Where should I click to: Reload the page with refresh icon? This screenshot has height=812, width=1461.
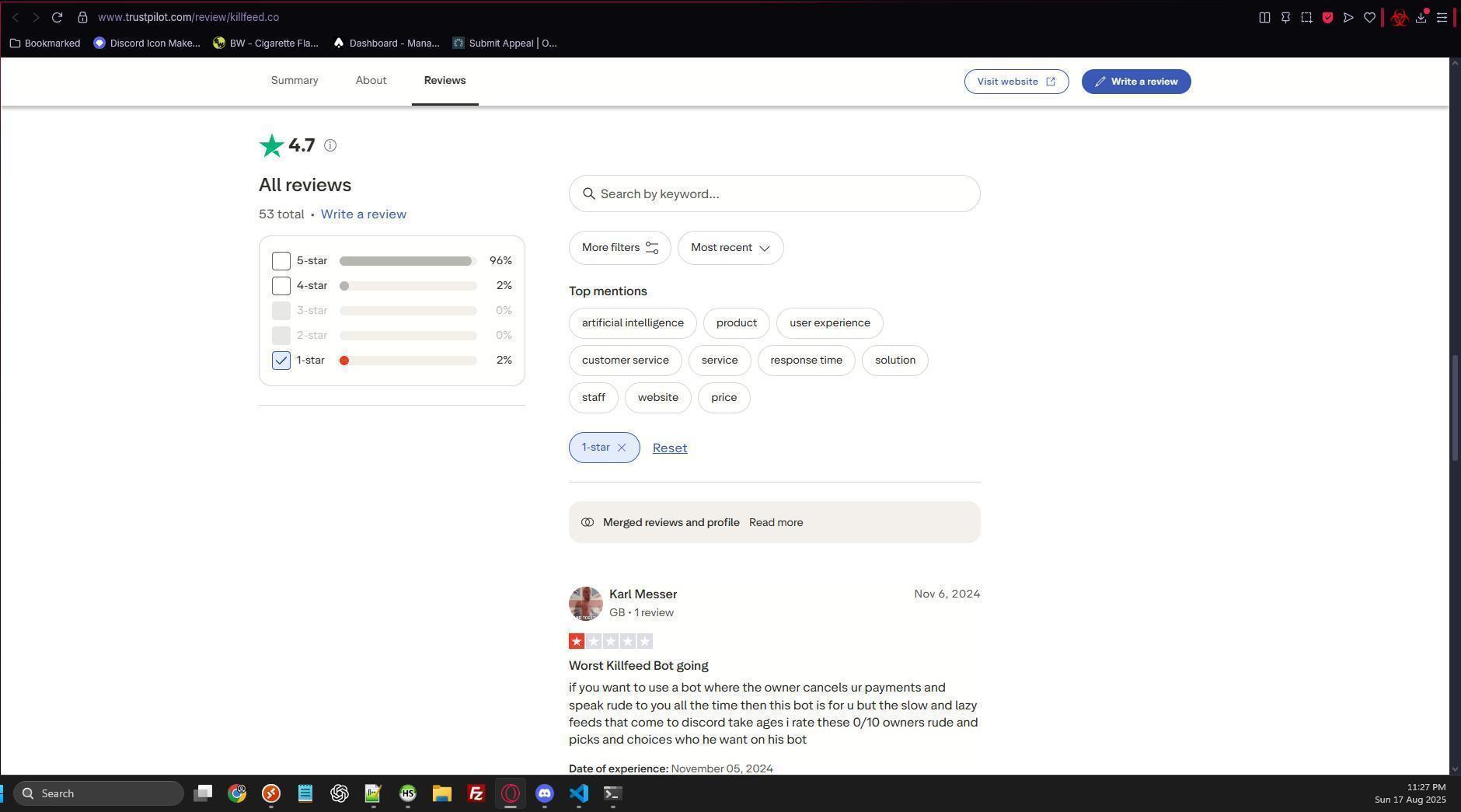(57, 17)
